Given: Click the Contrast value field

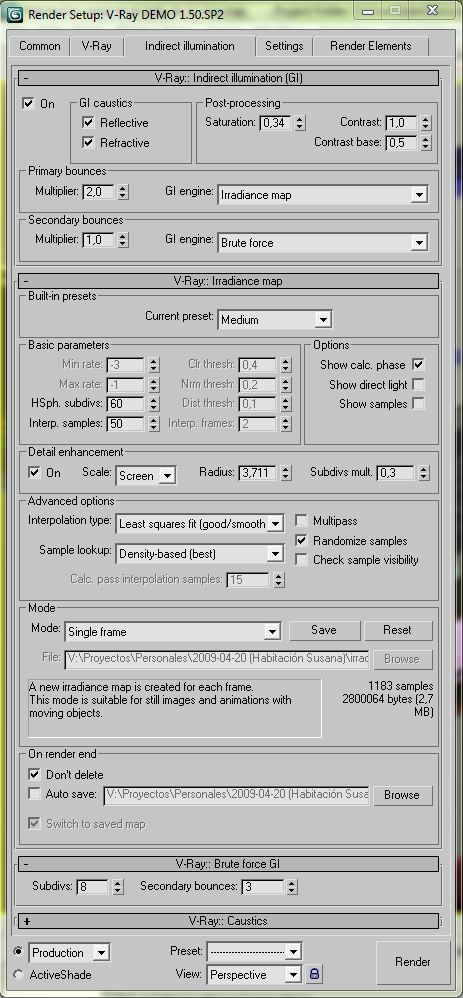Looking at the screenshot, I should click(401, 122).
